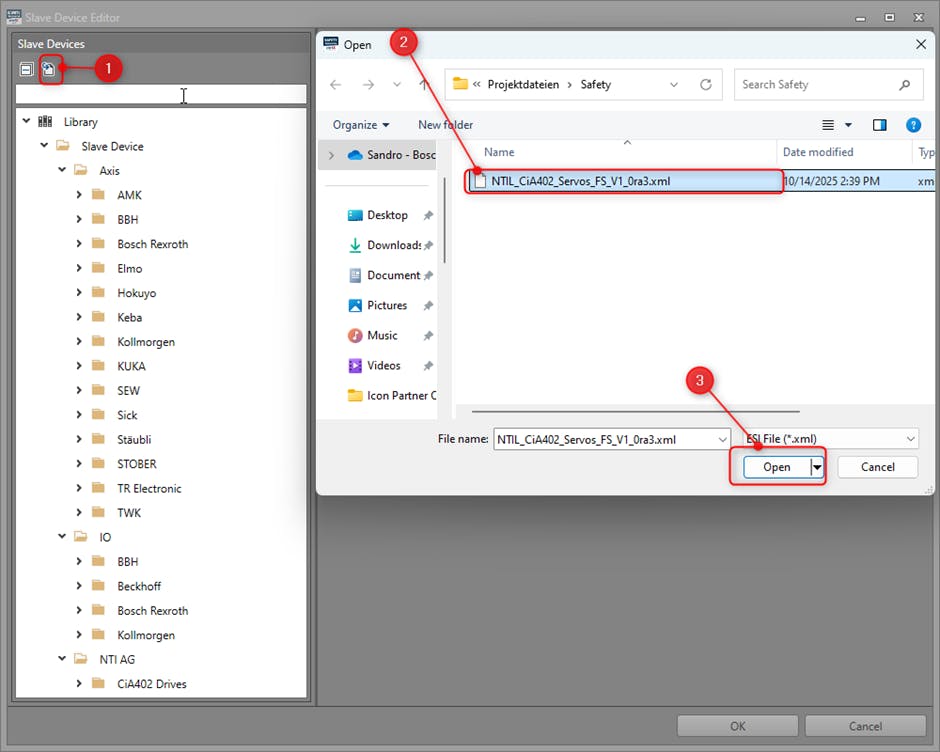Cancel the Open file dialog
This screenshot has width=940, height=752.
pos(877,467)
